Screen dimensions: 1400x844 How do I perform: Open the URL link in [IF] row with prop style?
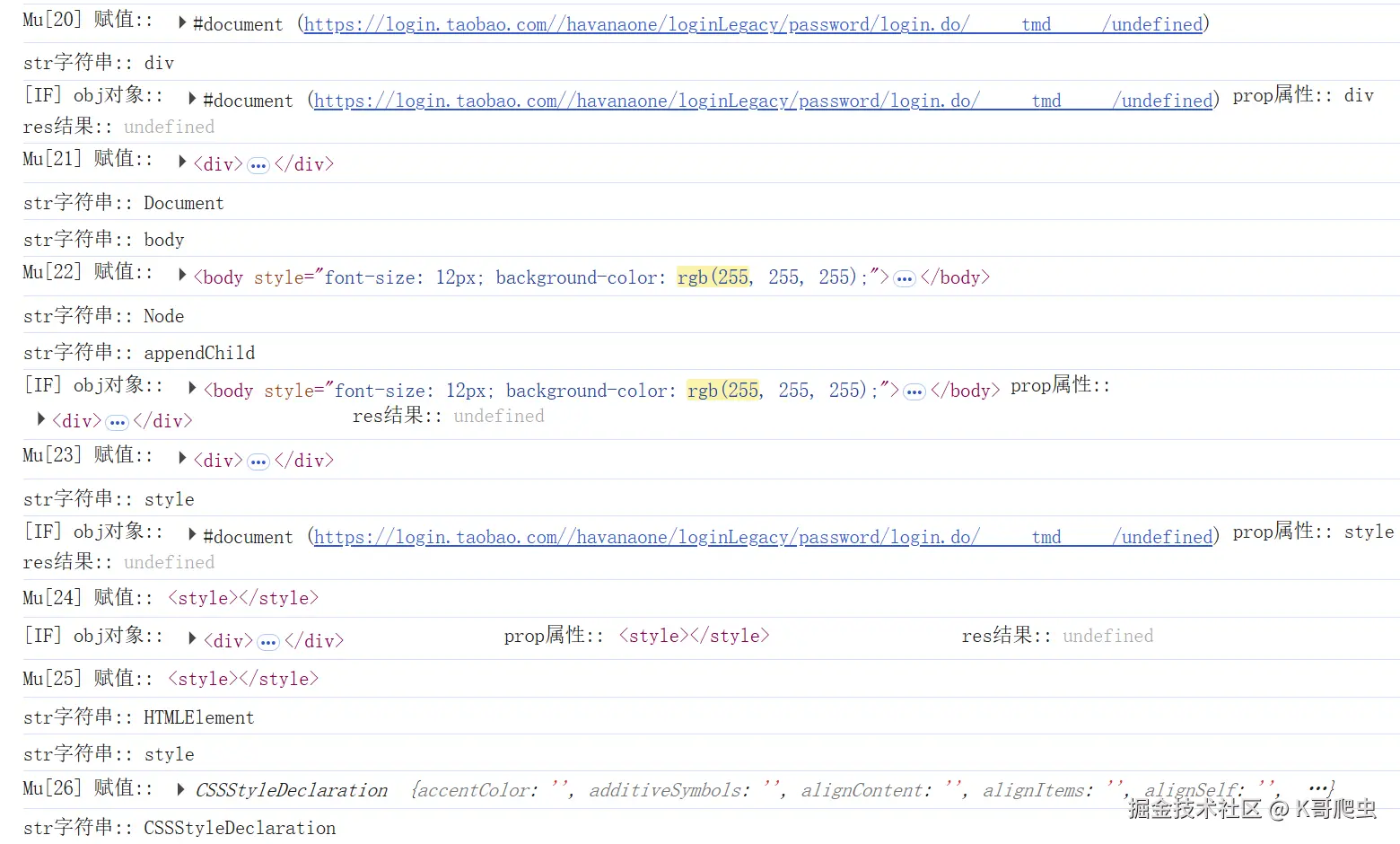(763, 537)
